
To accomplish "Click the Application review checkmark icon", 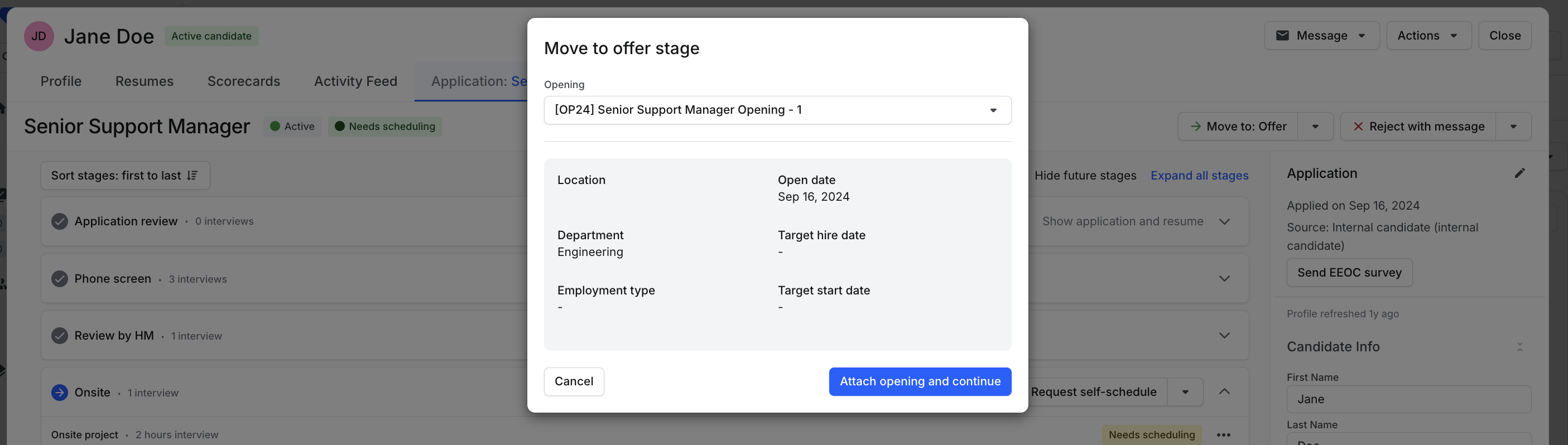I will tap(60, 221).
